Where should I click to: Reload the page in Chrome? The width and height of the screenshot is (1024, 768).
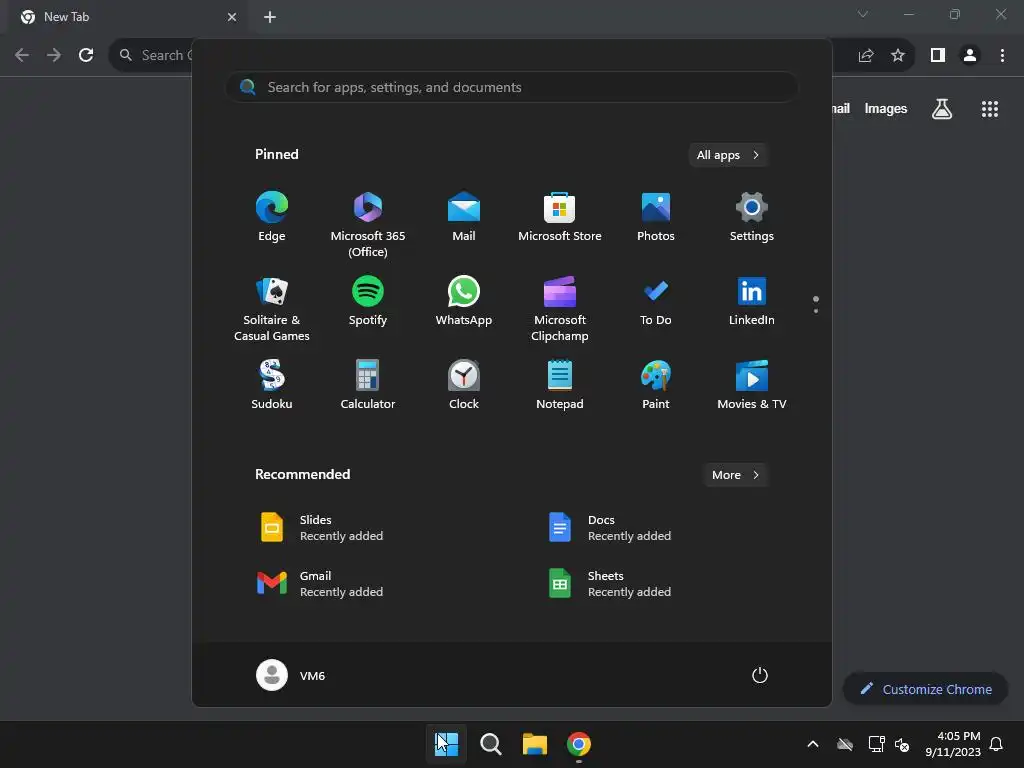tap(86, 55)
